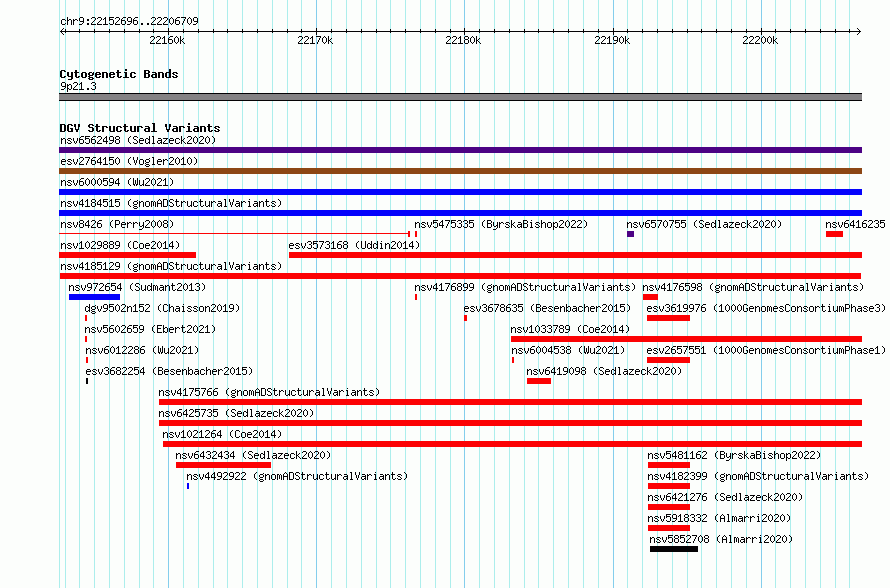Click the chr9:22152696..22206709 region label
890x588 pixels.
pyautogui.click(x=129, y=21)
